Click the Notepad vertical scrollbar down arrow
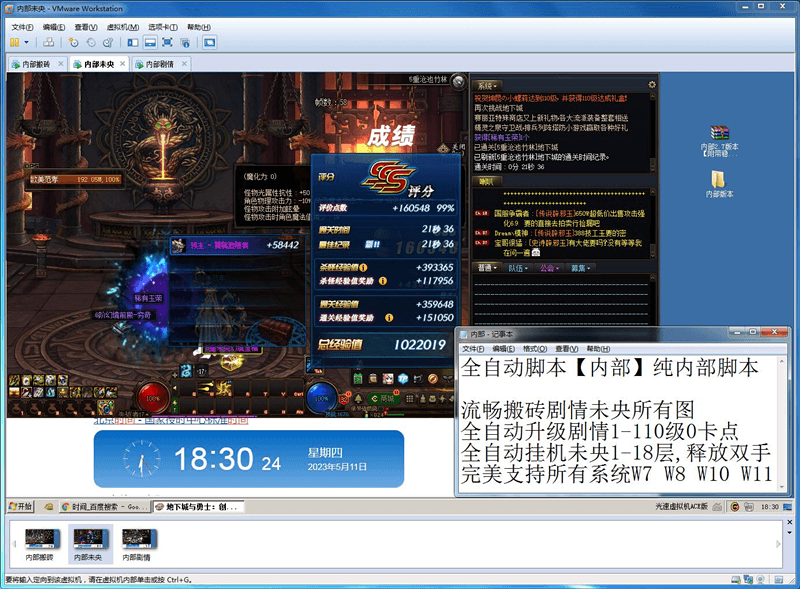This screenshot has width=800, height=589. click(782, 487)
